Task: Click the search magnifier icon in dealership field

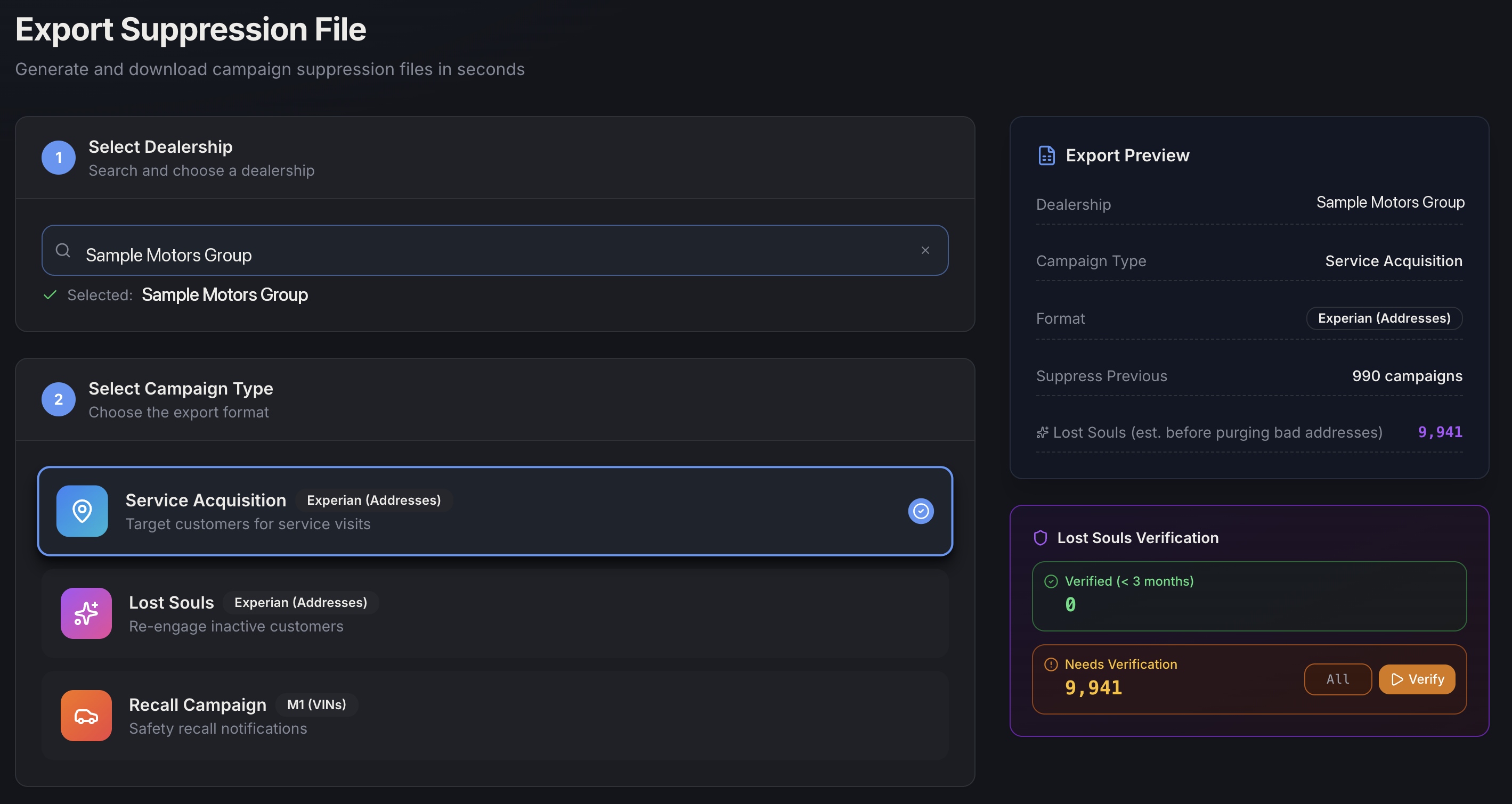Action: (63, 250)
